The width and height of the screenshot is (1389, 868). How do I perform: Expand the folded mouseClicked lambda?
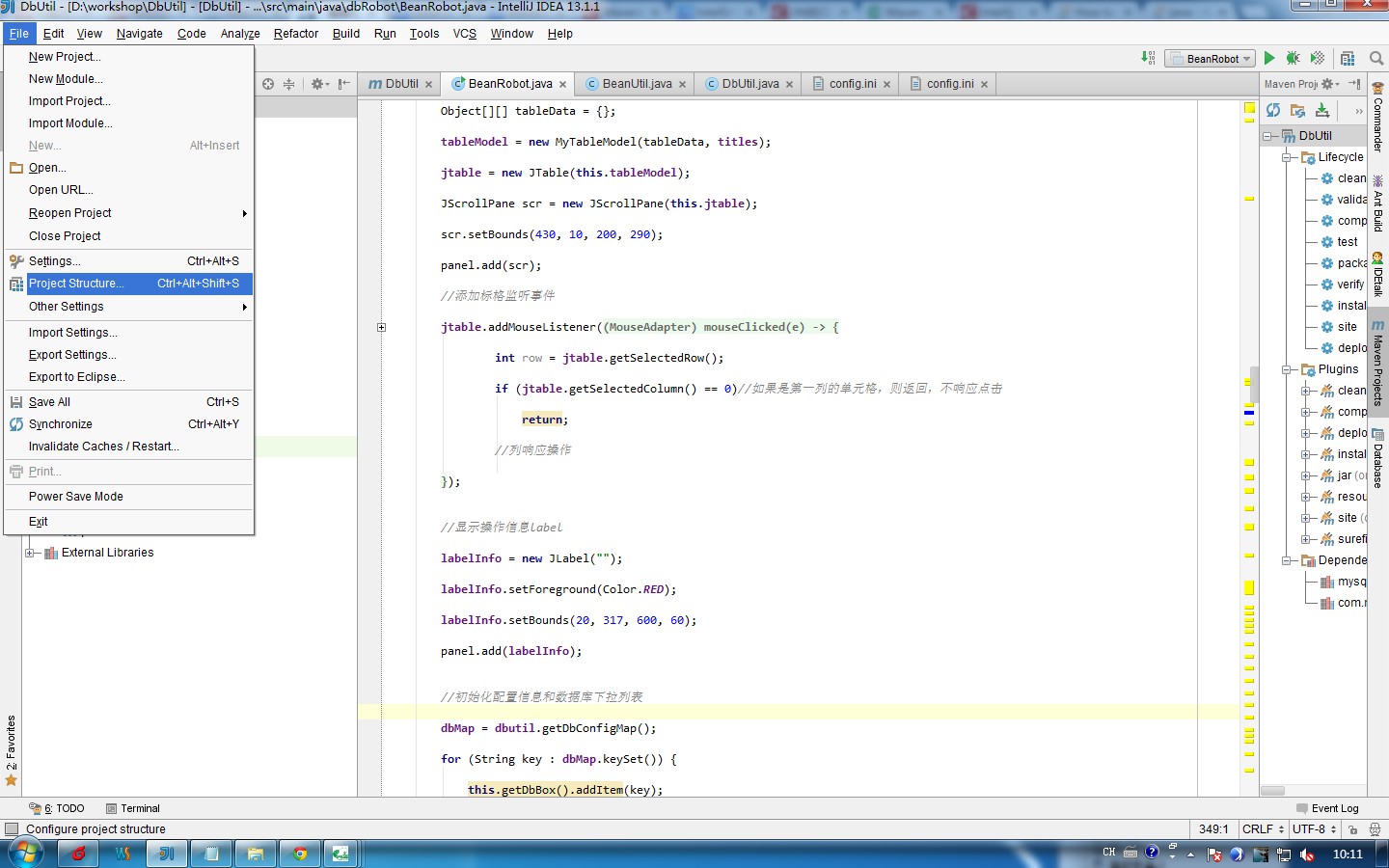click(x=381, y=327)
